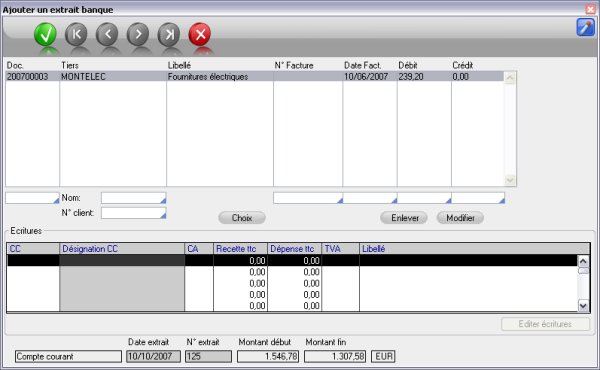Open the Compte courant account field
The width and height of the screenshot is (600, 370).
(x=68, y=357)
